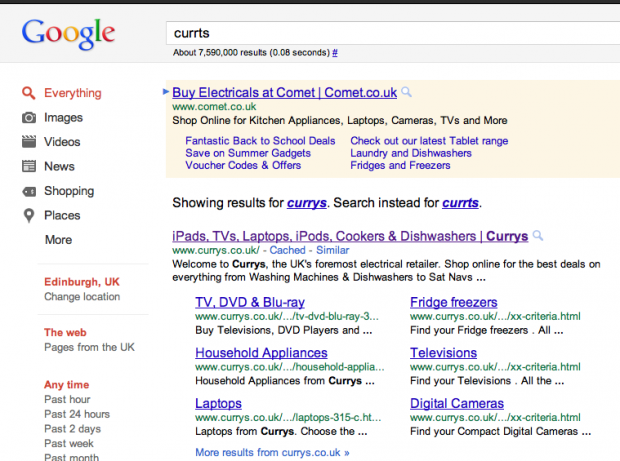The image size is (620, 461).
Task: Open the Cached version link
Action: click(x=287, y=250)
